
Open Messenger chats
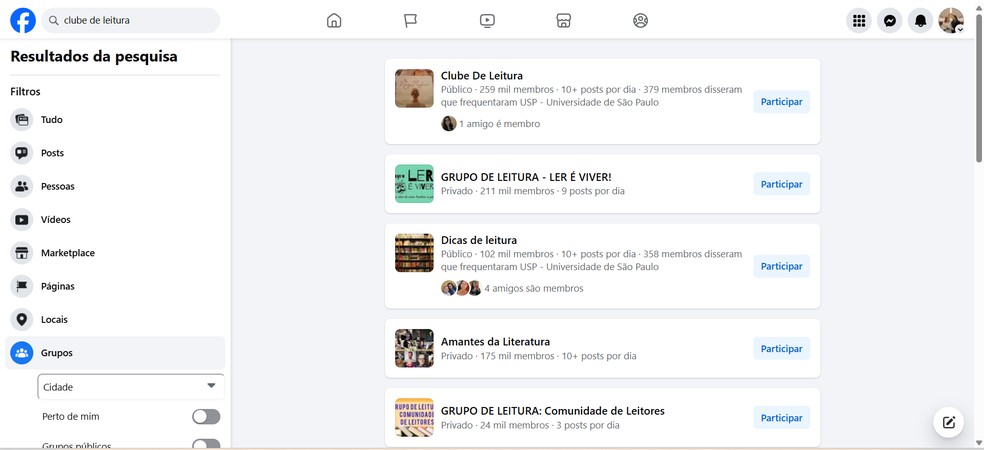click(x=889, y=21)
